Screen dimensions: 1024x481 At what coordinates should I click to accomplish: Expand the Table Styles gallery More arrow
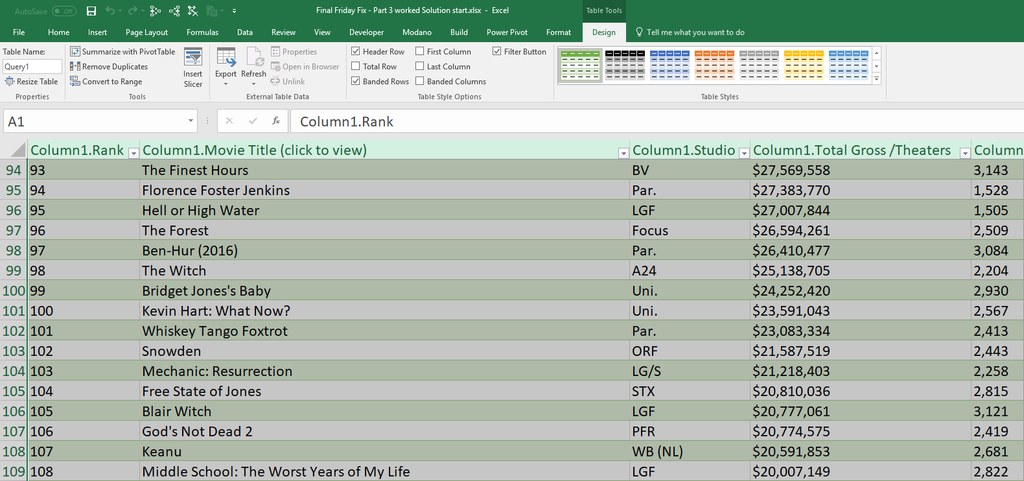click(876, 79)
